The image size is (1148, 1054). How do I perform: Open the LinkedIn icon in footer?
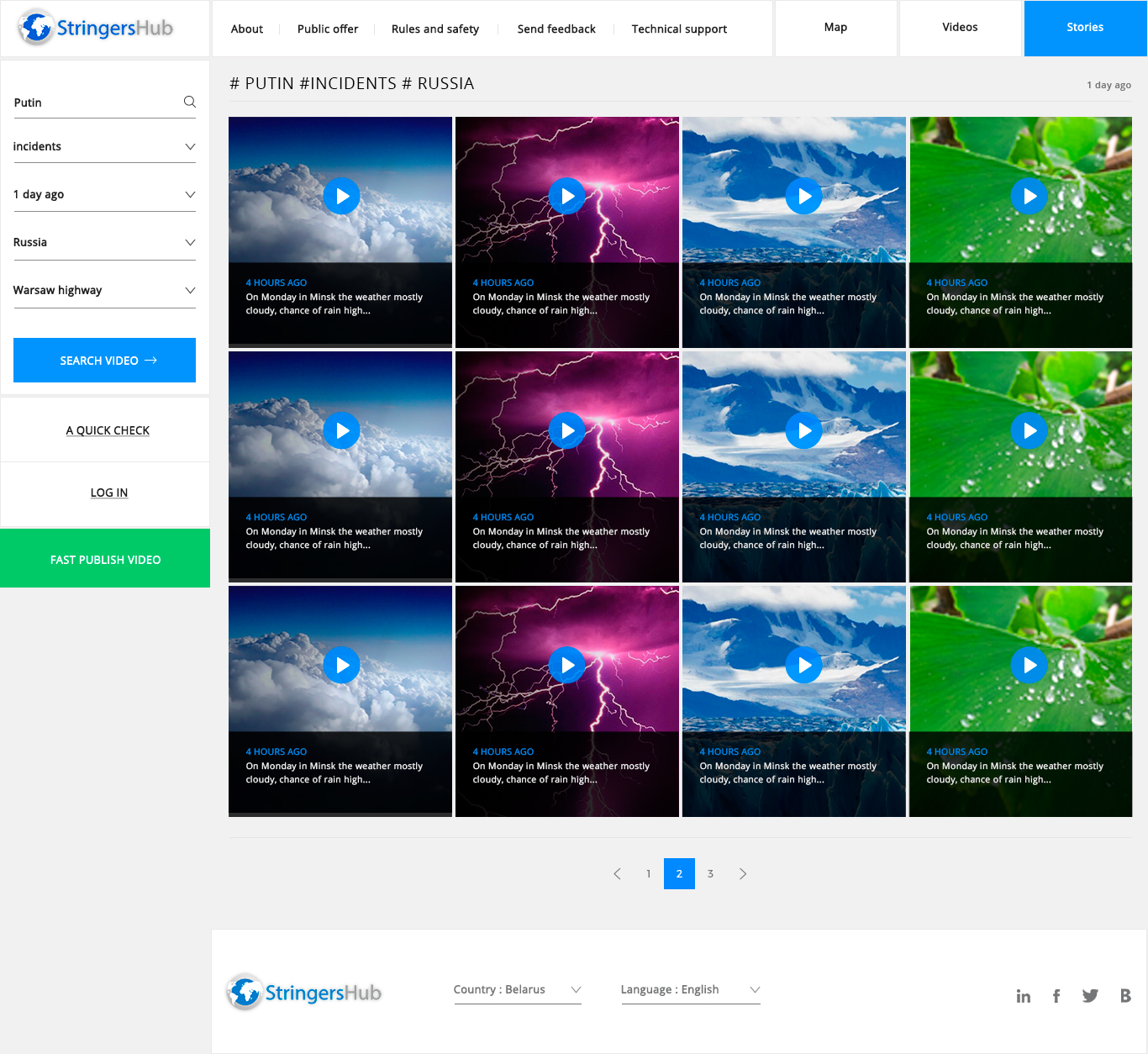[x=1023, y=996]
